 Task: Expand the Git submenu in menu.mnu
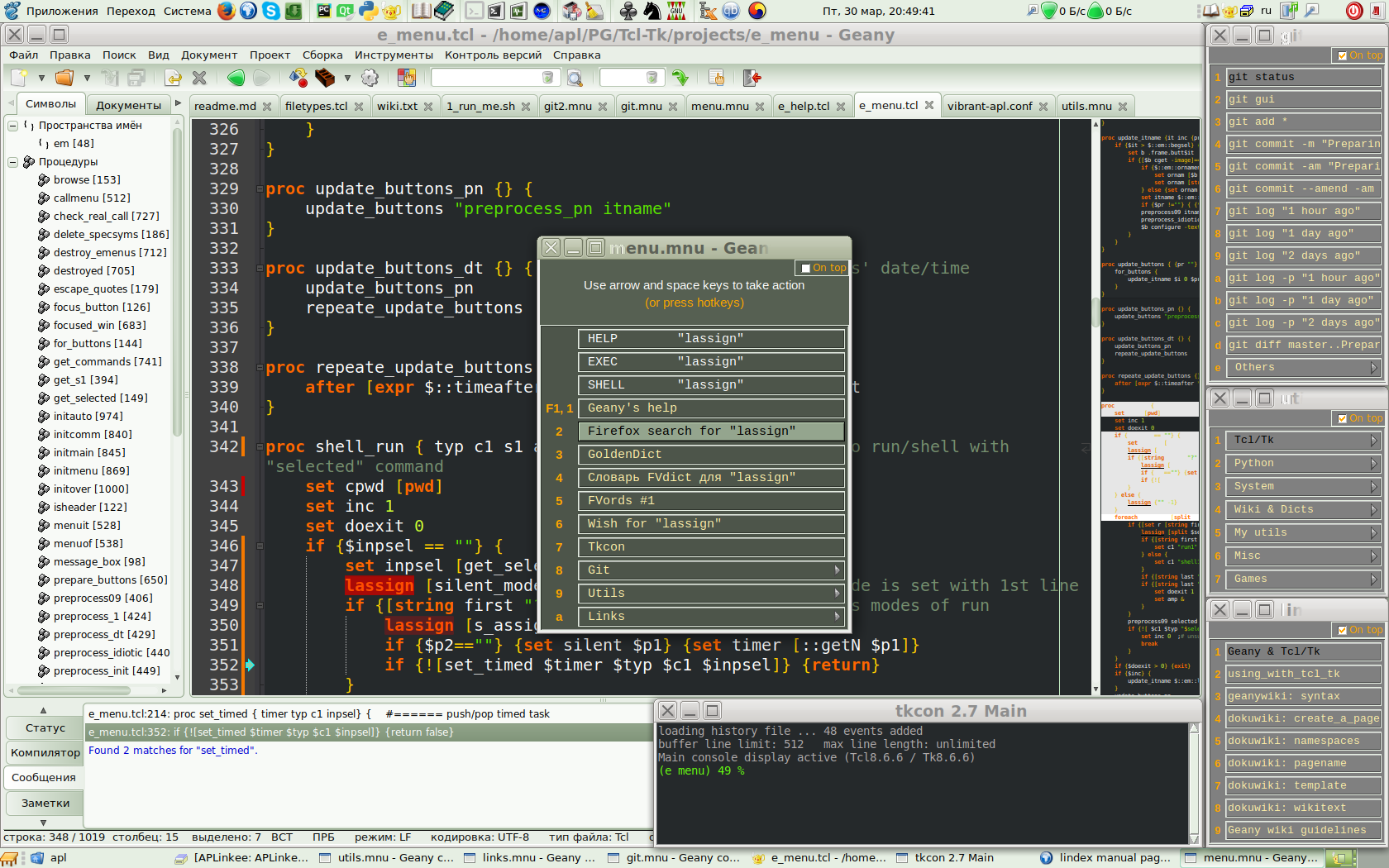[711, 570]
